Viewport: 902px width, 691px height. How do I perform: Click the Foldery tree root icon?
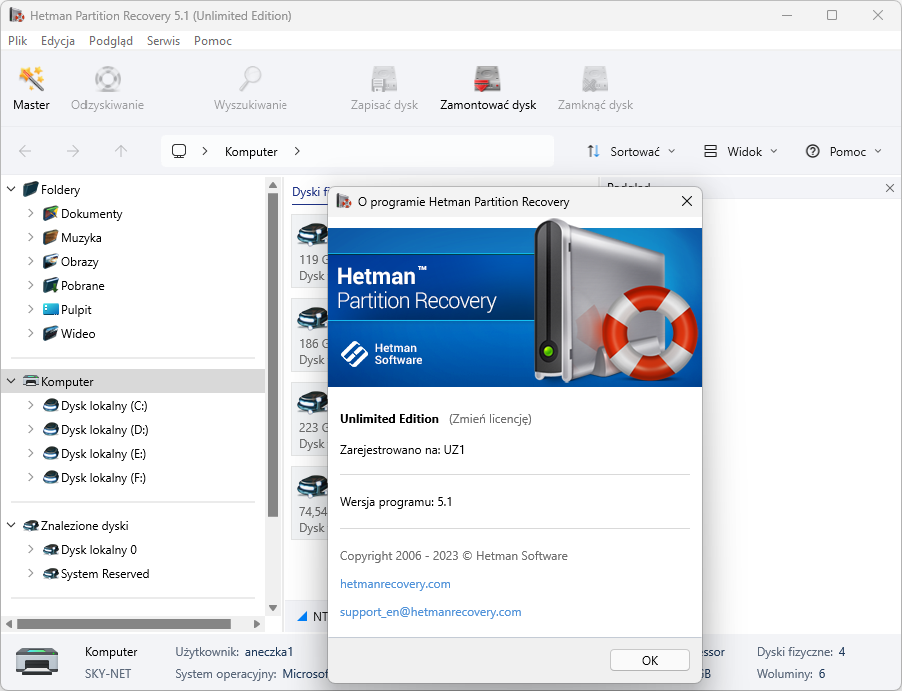[30, 189]
